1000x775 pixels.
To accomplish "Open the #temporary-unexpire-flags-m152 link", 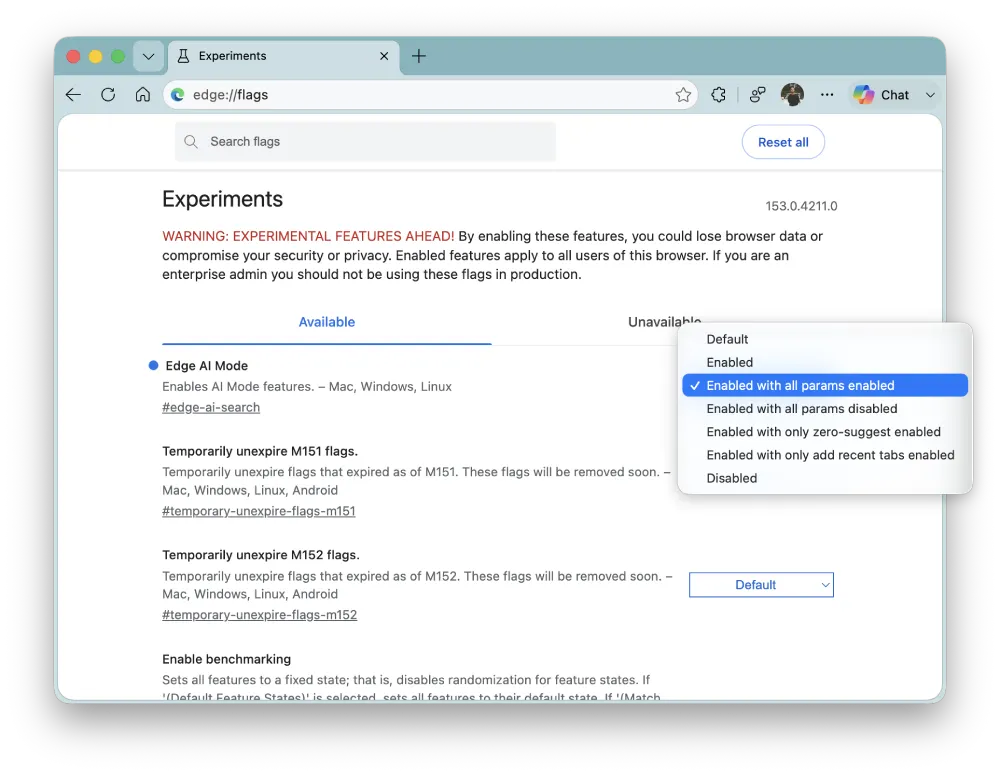I will point(260,615).
